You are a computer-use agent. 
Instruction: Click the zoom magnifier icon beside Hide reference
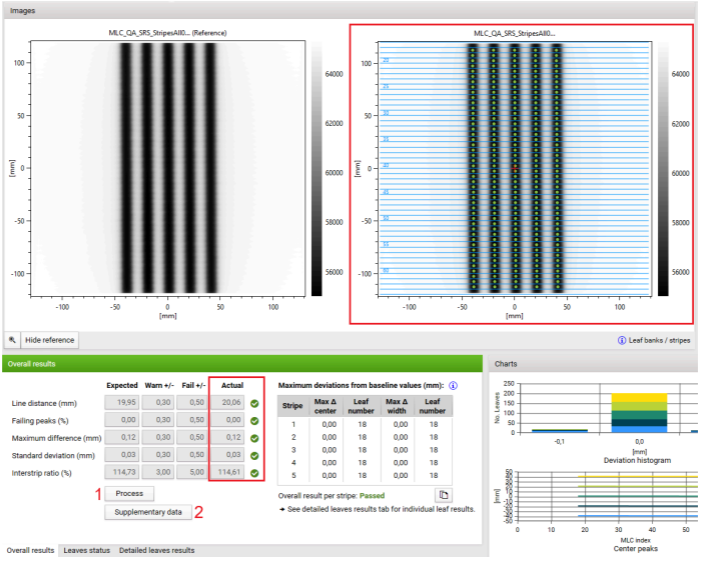[10, 340]
